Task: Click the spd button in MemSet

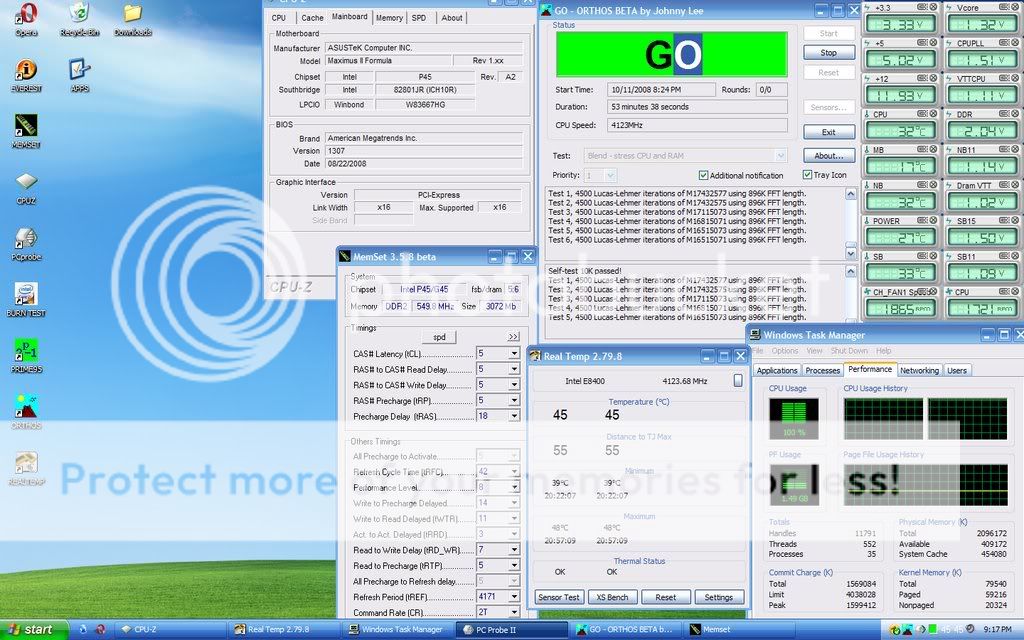Action: coord(439,337)
